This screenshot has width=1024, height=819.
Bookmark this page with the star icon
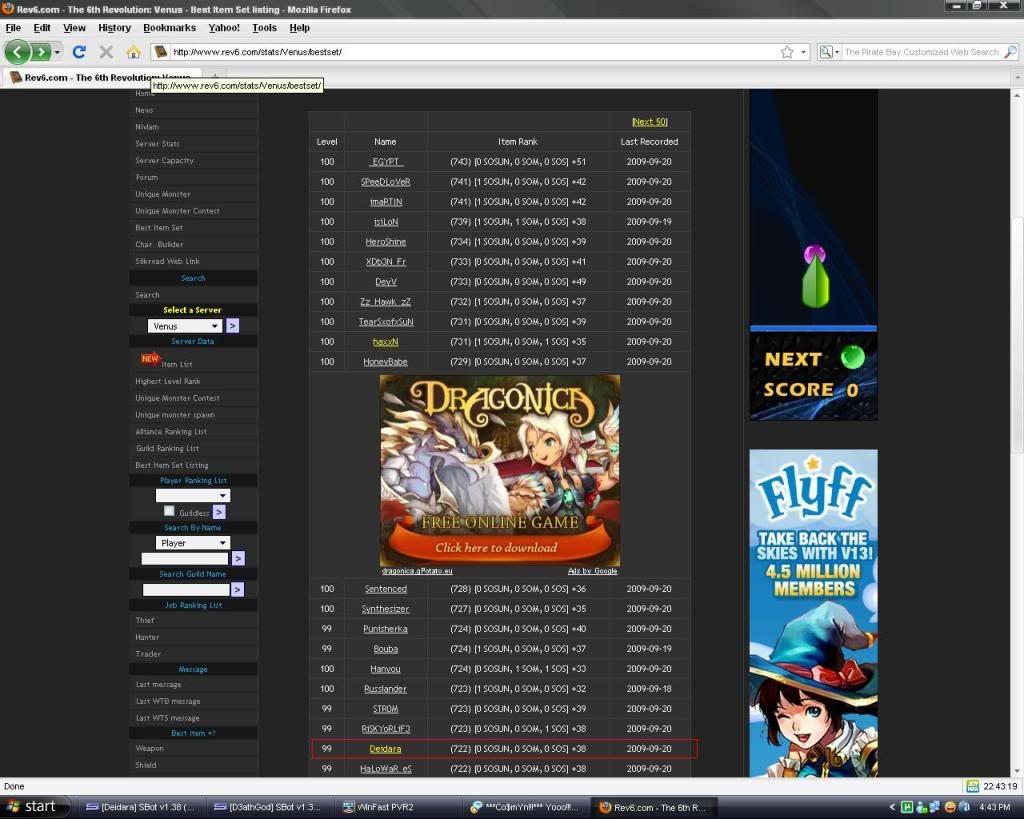coord(787,52)
